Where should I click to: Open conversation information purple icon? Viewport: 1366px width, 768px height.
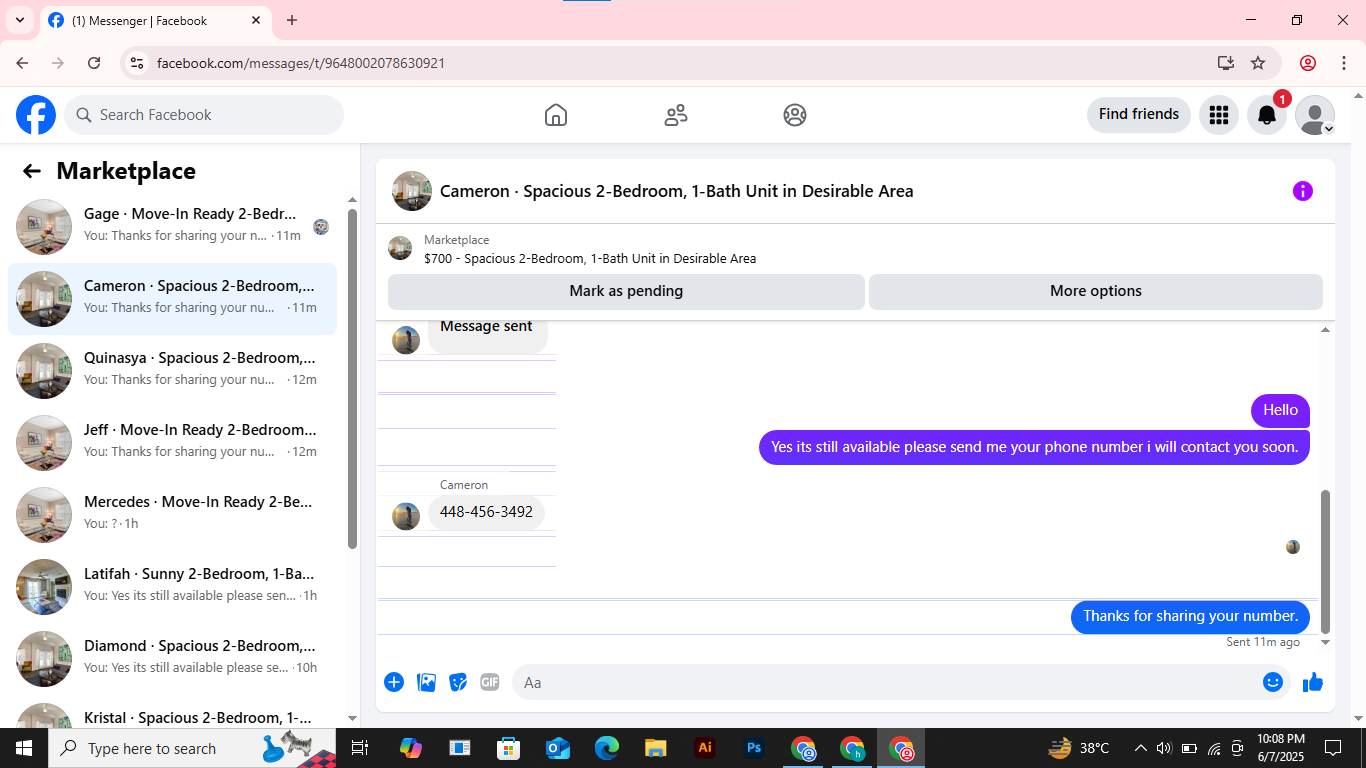pos(1302,191)
